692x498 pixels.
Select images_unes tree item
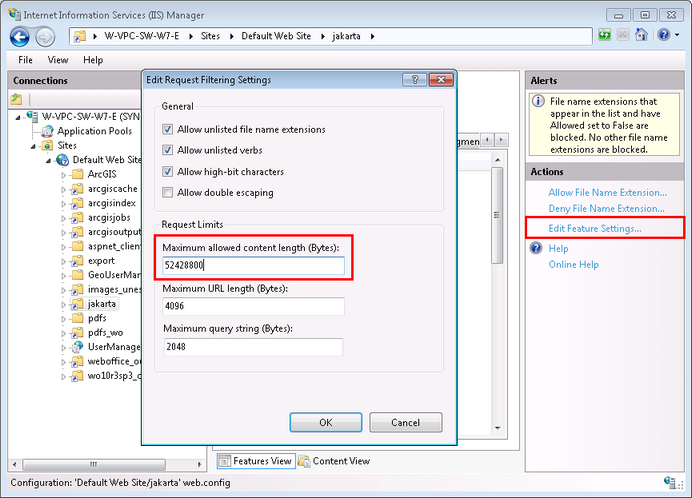click(114, 290)
